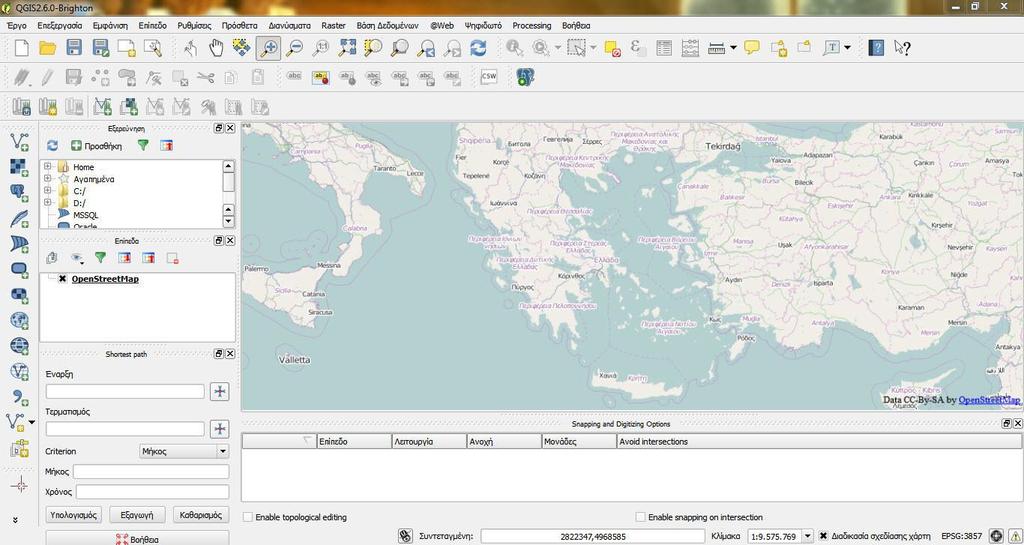This screenshot has width=1024, height=545.
Task: Add a SpatiaLite layer feather icon
Action: [20, 218]
